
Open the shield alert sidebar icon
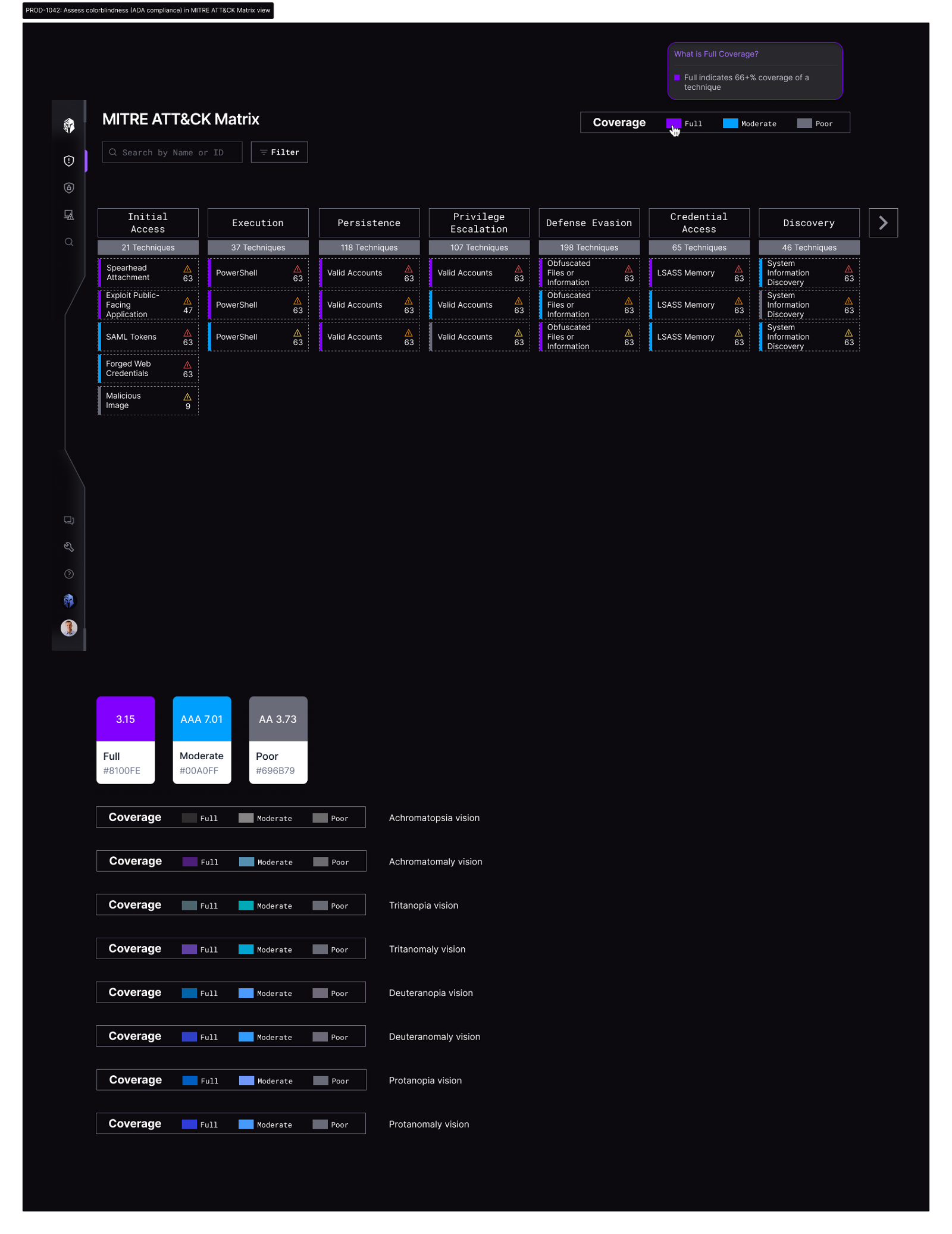[x=69, y=161]
